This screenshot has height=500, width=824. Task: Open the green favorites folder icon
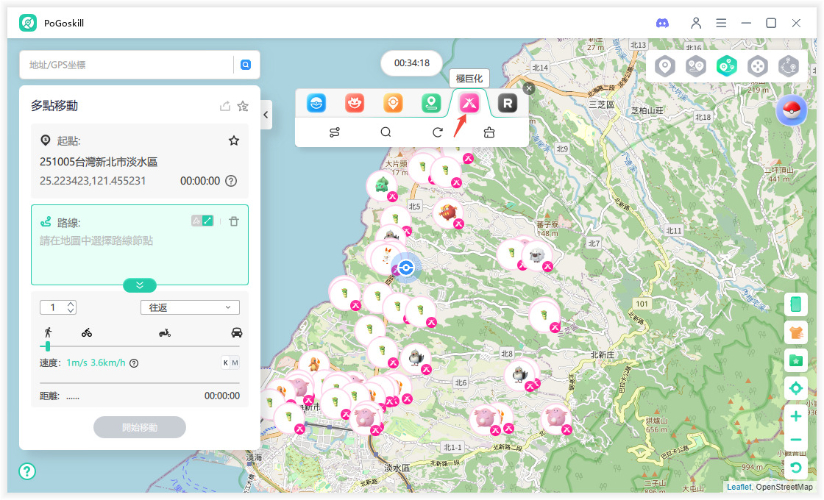796,360
